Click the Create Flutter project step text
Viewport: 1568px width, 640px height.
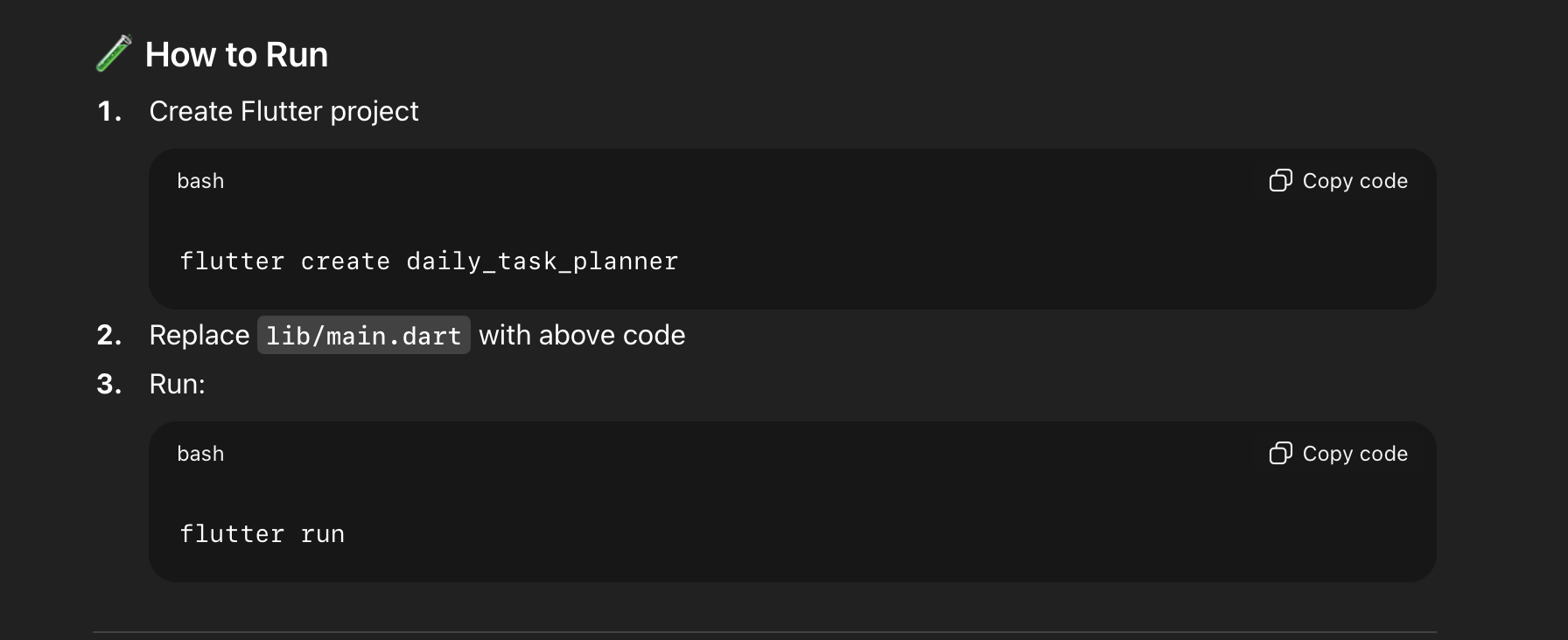(283, 112)
